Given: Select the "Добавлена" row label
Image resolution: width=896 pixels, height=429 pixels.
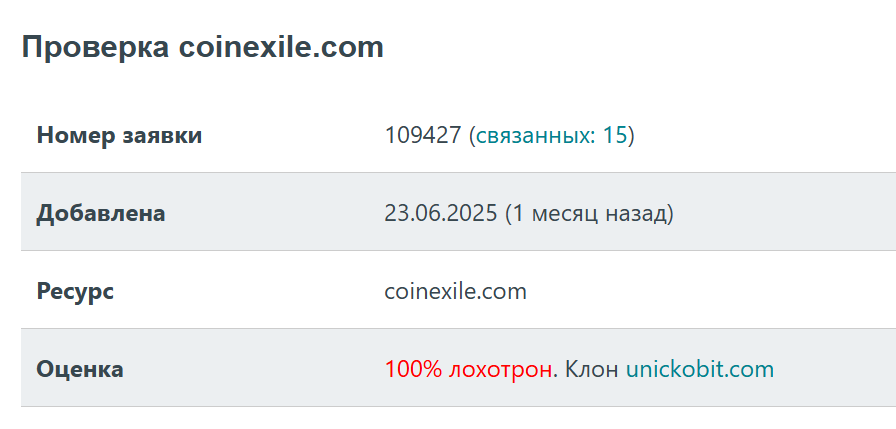Looking at the screenshot, I should coord(101,213).
